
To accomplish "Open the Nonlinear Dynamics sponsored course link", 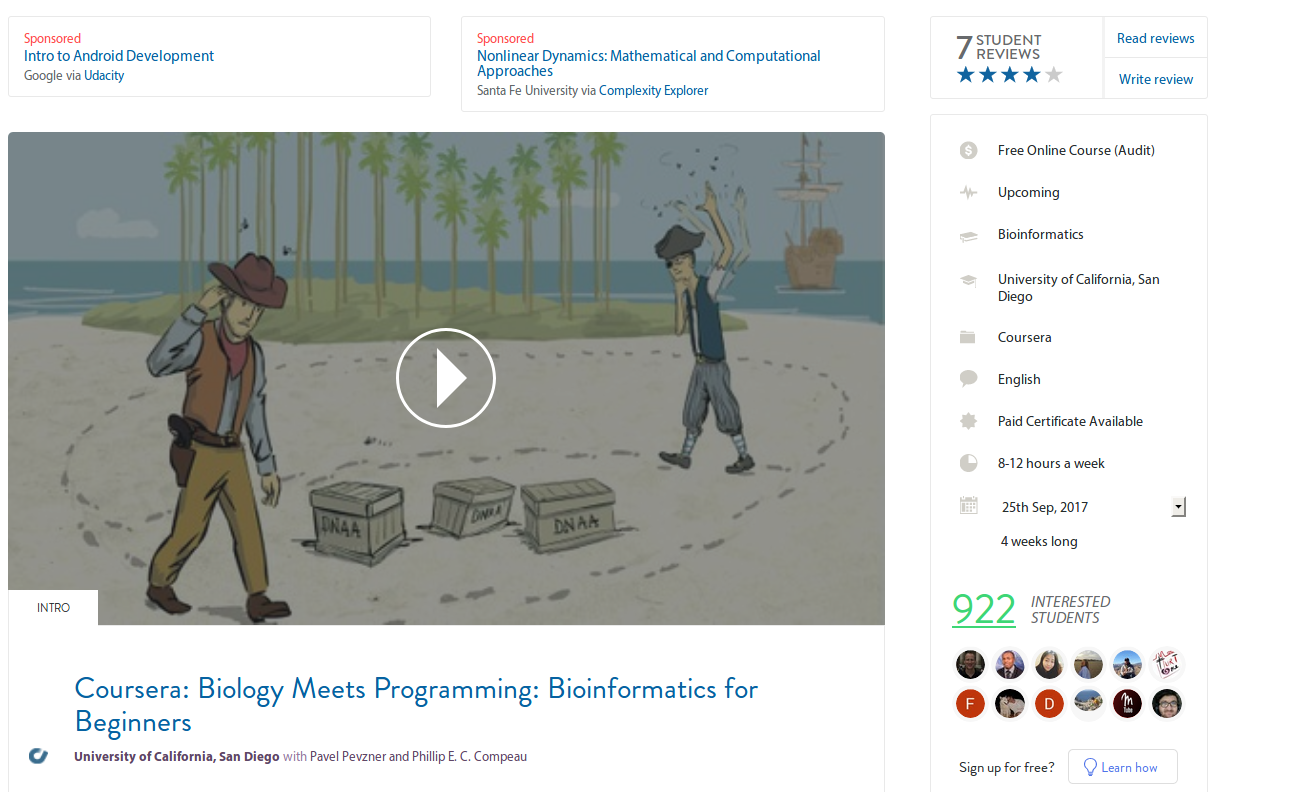I will coord(649,63).
